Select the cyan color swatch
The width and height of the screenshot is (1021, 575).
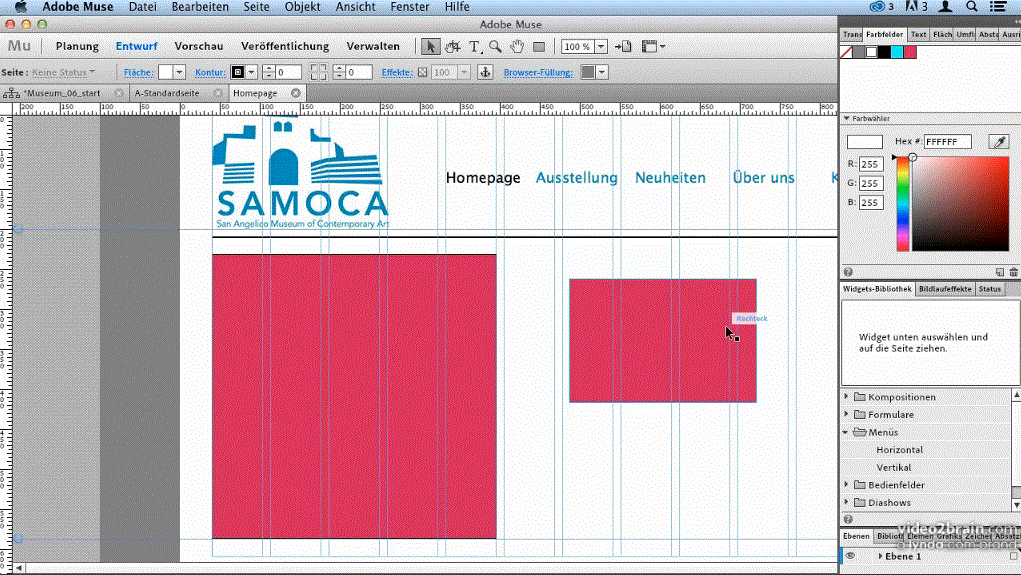click(x=897, y=52)
